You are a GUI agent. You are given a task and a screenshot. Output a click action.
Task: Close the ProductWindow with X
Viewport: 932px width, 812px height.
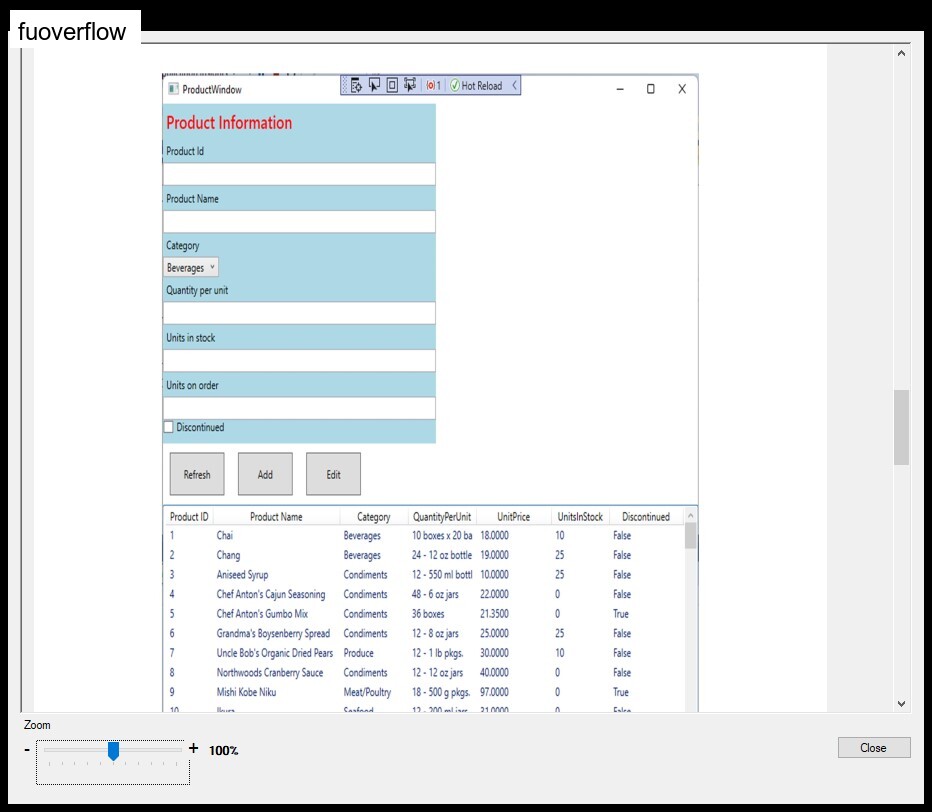682,89
